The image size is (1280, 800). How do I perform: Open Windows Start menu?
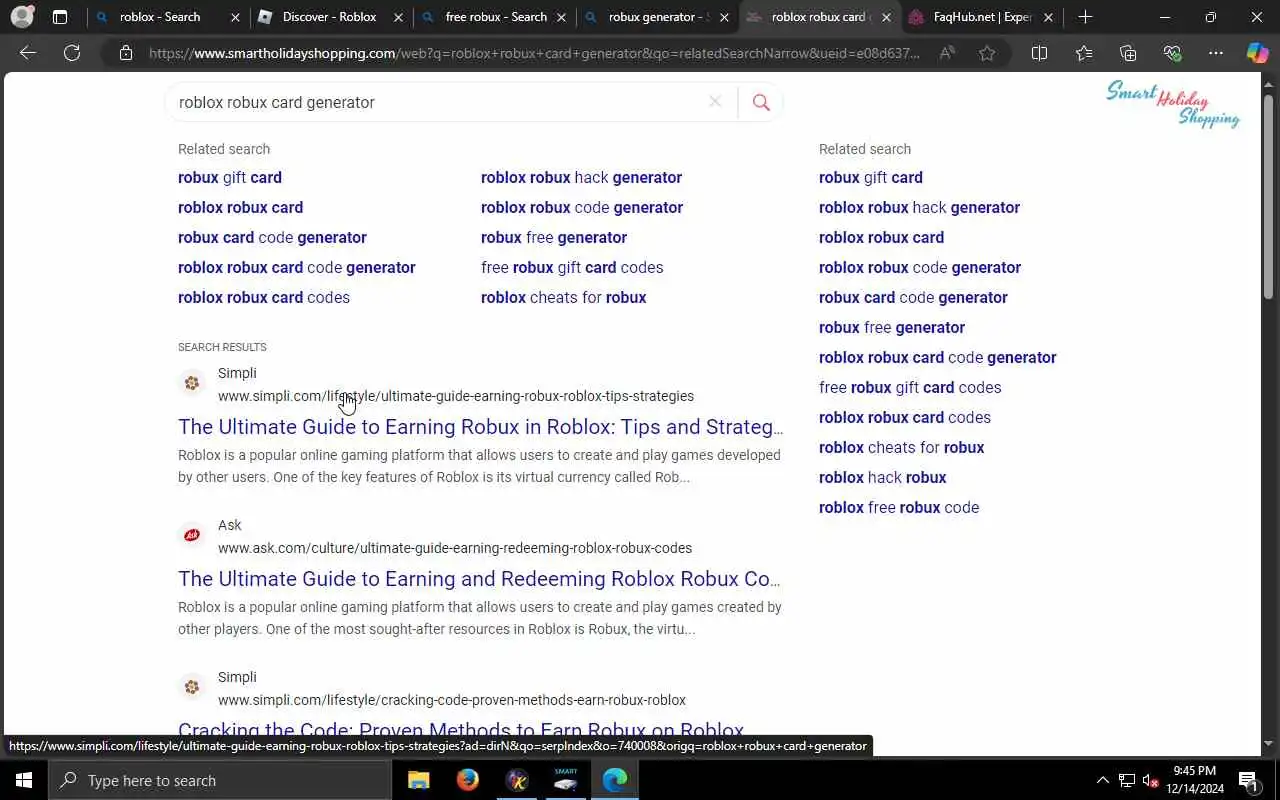pyautogui.click(x=24, y=780)
